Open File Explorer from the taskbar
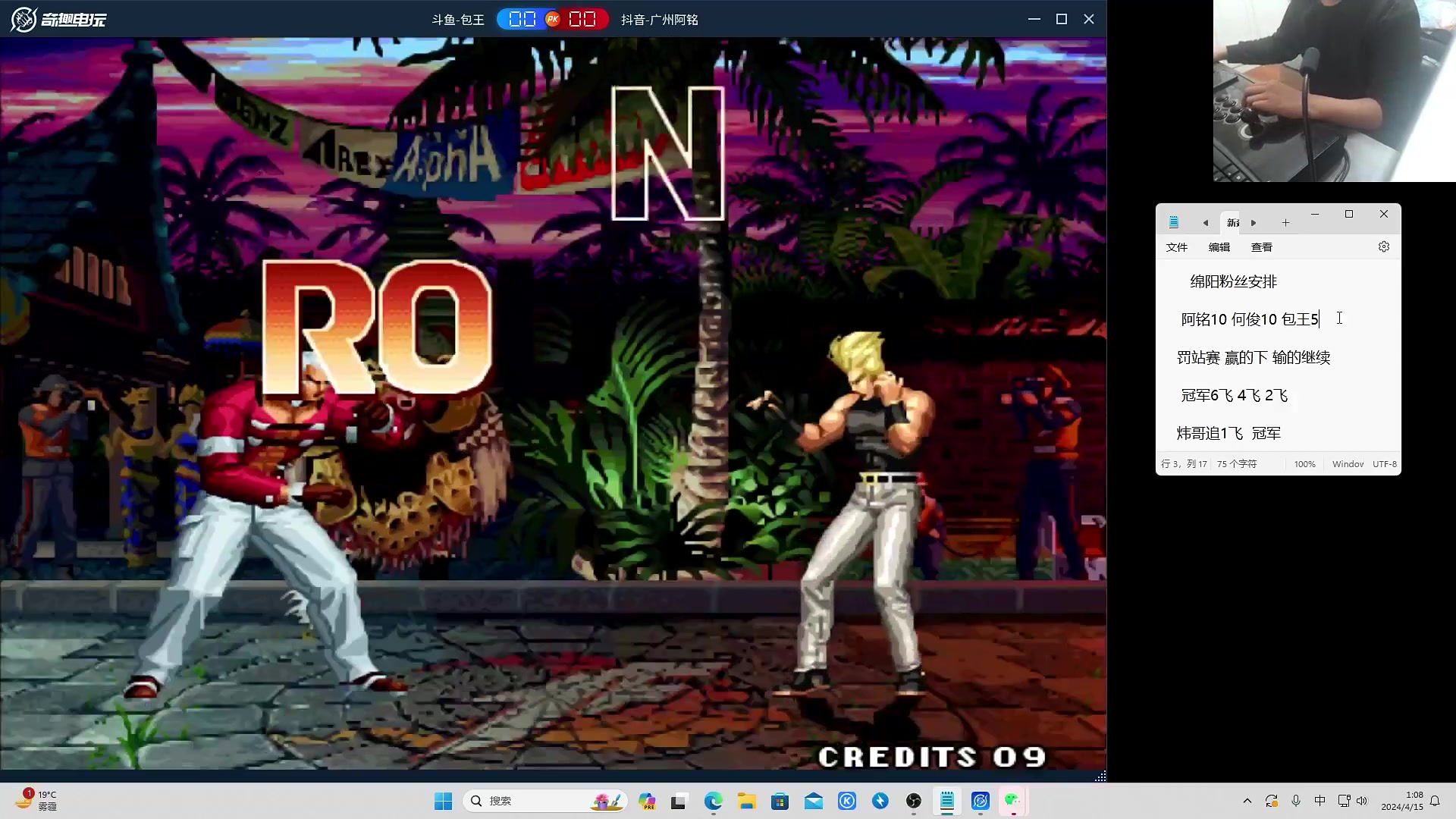Viewport: 1456px width, 819px height. coord(747,801)
